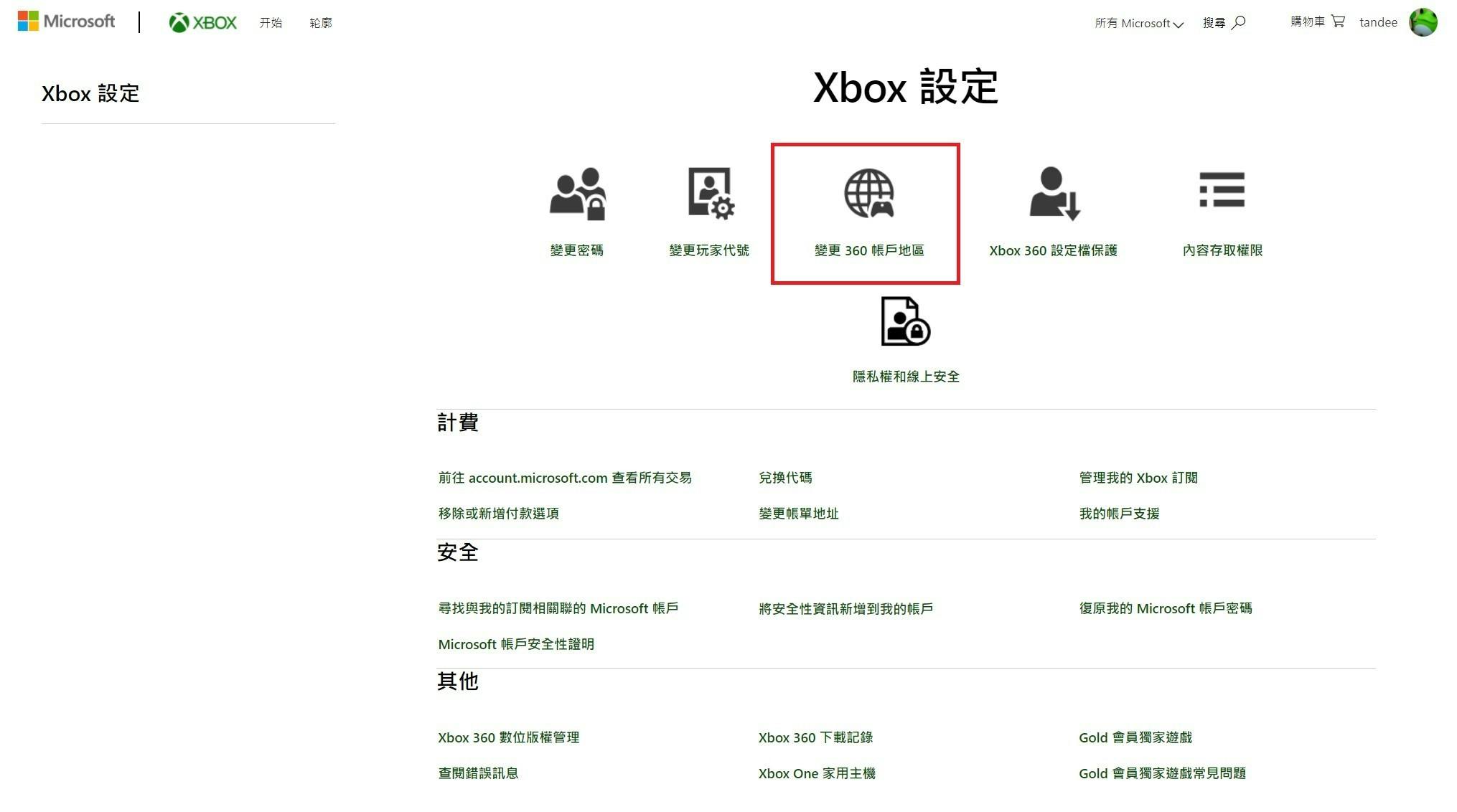This screenshot has height=812, width=1457.
Task: Click the 變更玩家代號 text link
Action: click(x=709, y=250)
